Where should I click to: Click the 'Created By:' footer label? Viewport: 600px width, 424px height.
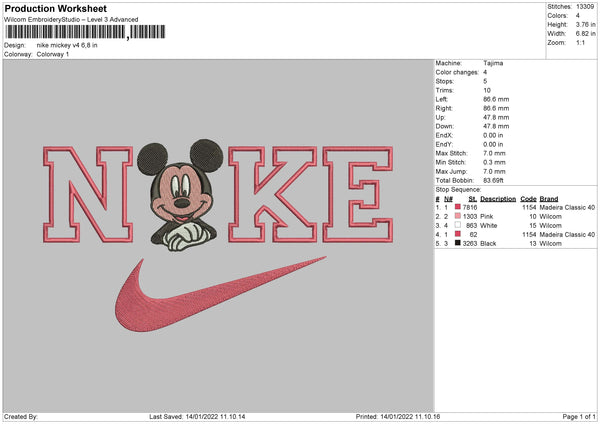click(21, 416)
